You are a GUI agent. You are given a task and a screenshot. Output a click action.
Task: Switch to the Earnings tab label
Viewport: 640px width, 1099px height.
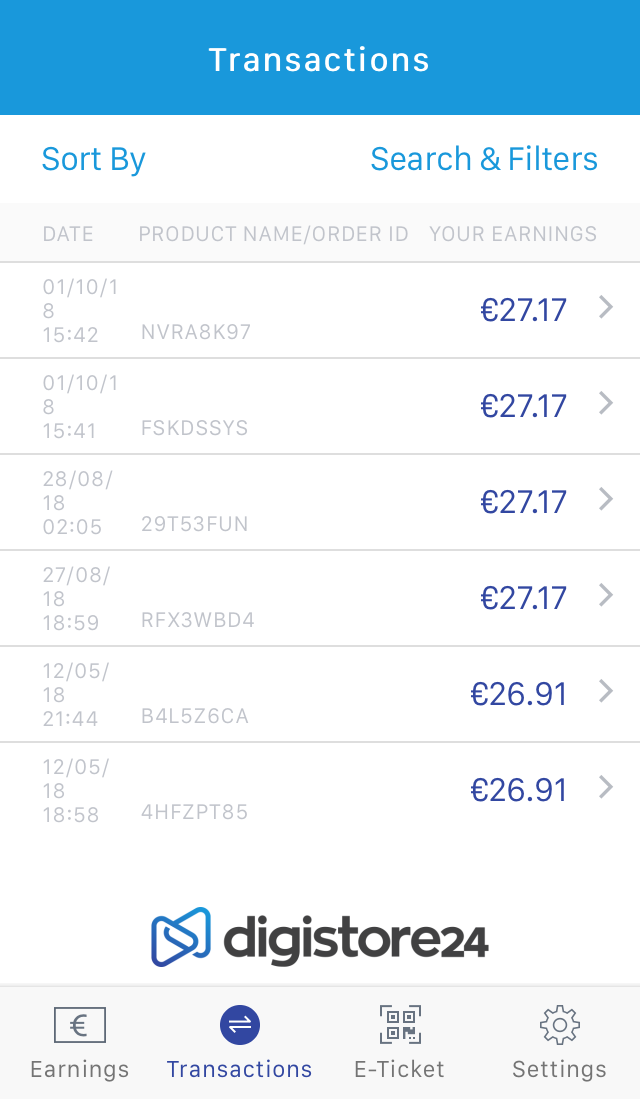80,1069
